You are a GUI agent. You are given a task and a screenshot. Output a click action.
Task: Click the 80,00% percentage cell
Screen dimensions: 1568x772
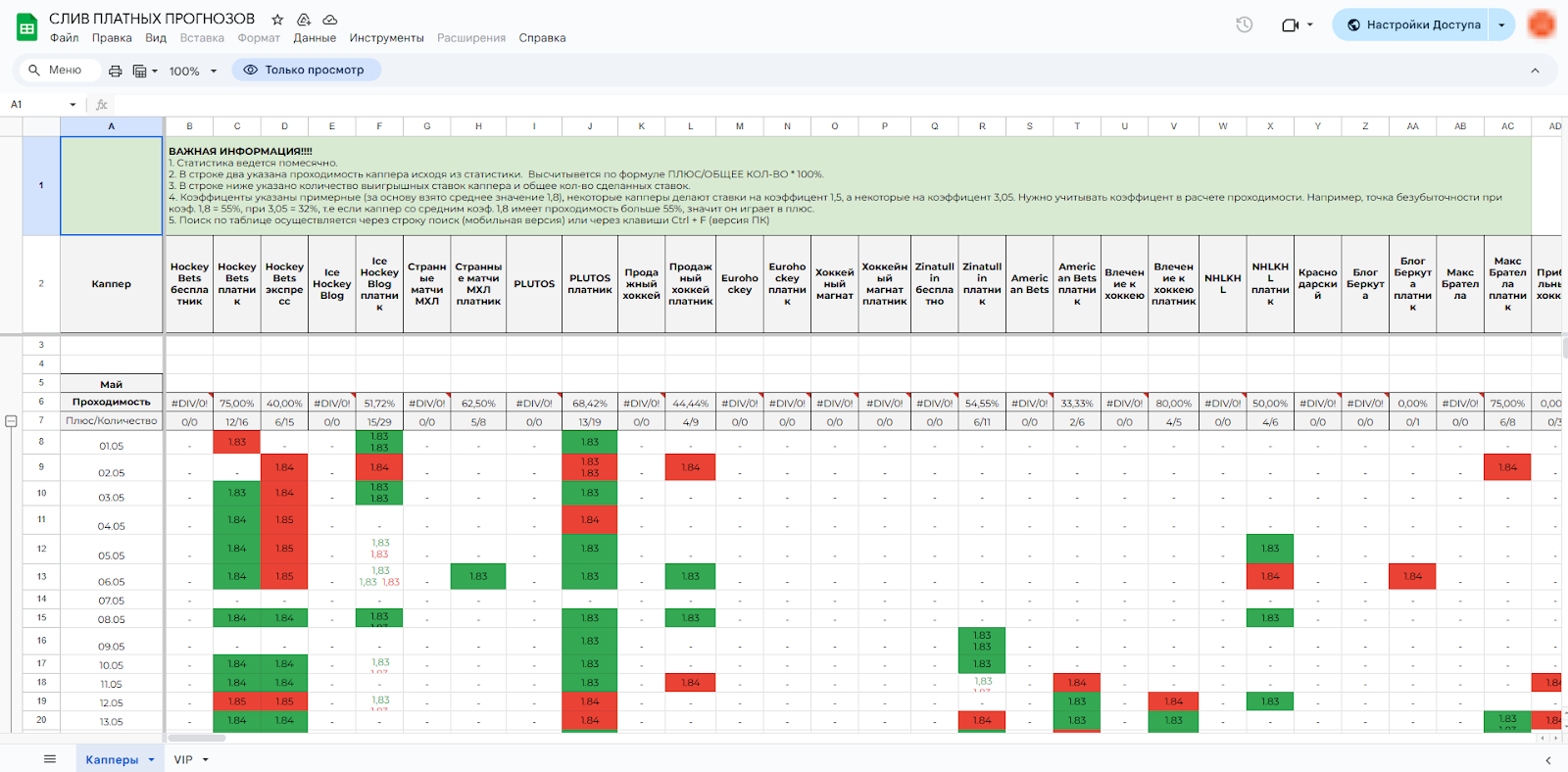pyautogui.click(x=1174, y=403)
